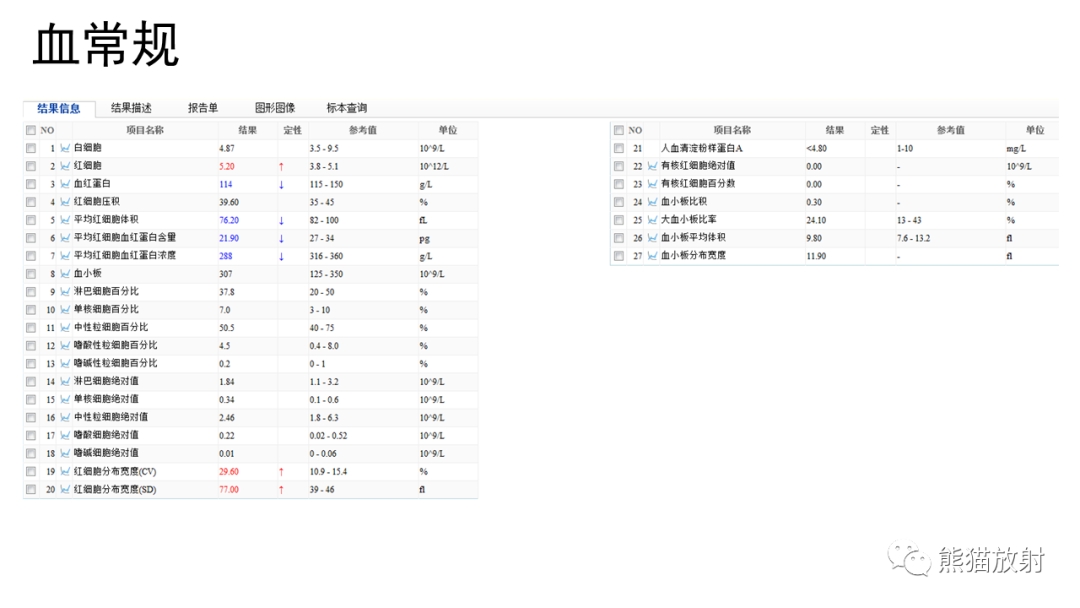Open trend chart icon for 大血小板比率

click(652, 220)
